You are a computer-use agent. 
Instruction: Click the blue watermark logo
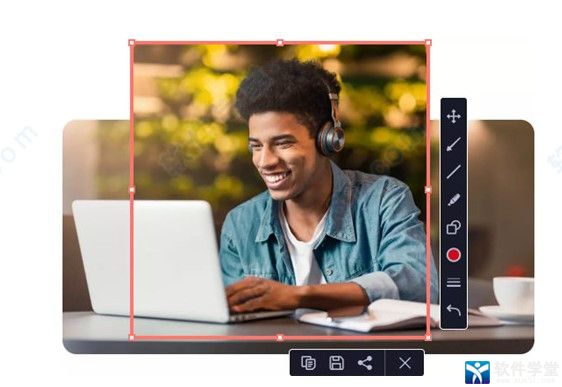click(477, 372)
